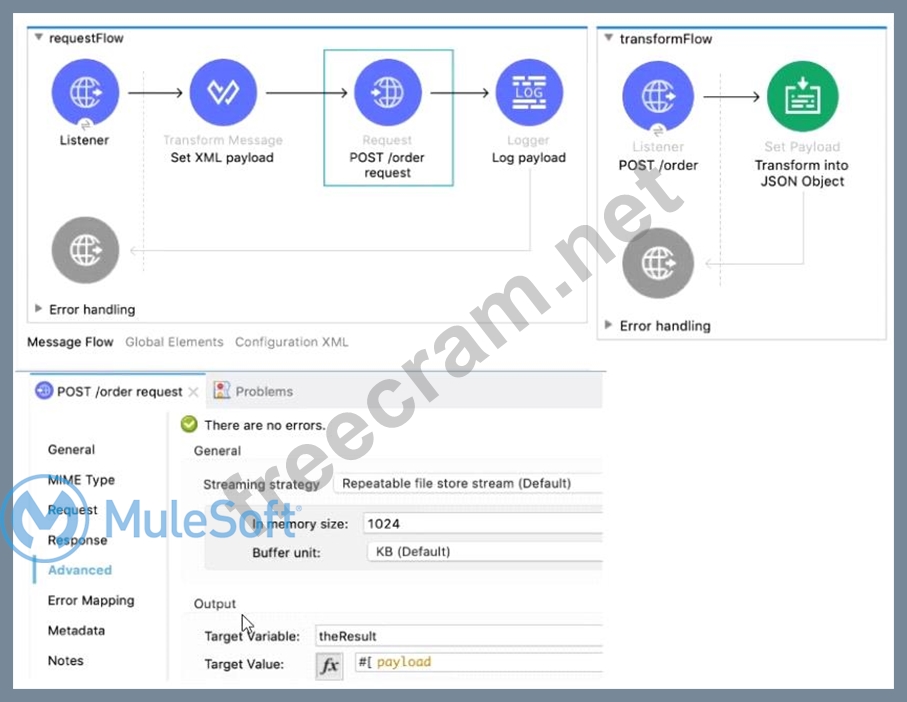Expand Error handling in requestFlow
Image resolution: width=907 pixels, height=702 pixels.
coord(39,309)
